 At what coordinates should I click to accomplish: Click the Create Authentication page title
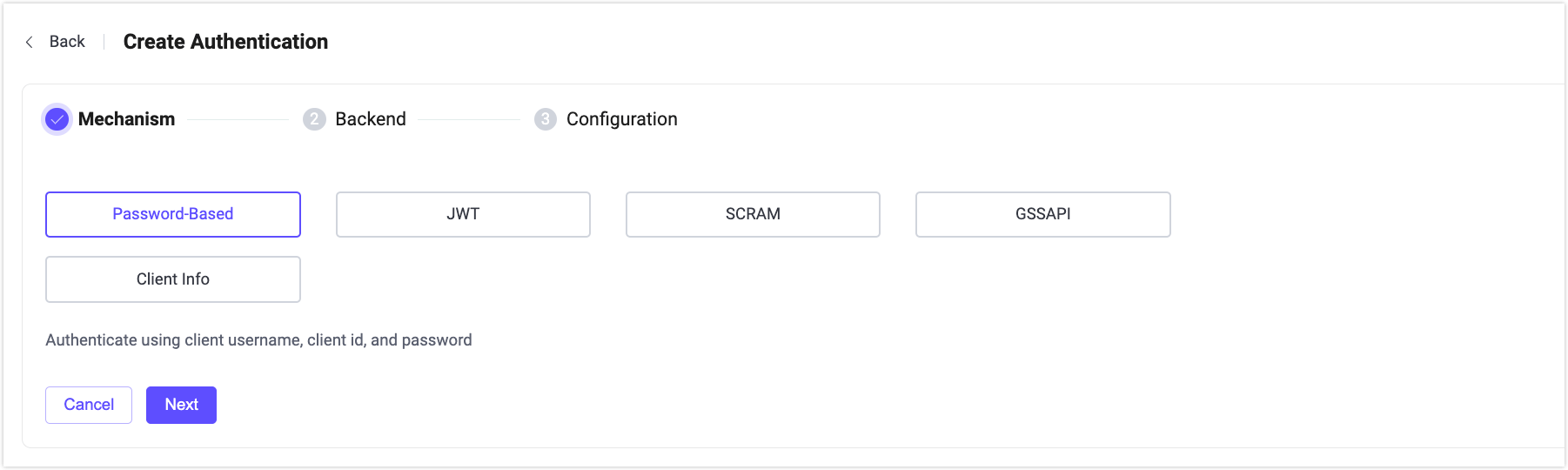(225, 42)
